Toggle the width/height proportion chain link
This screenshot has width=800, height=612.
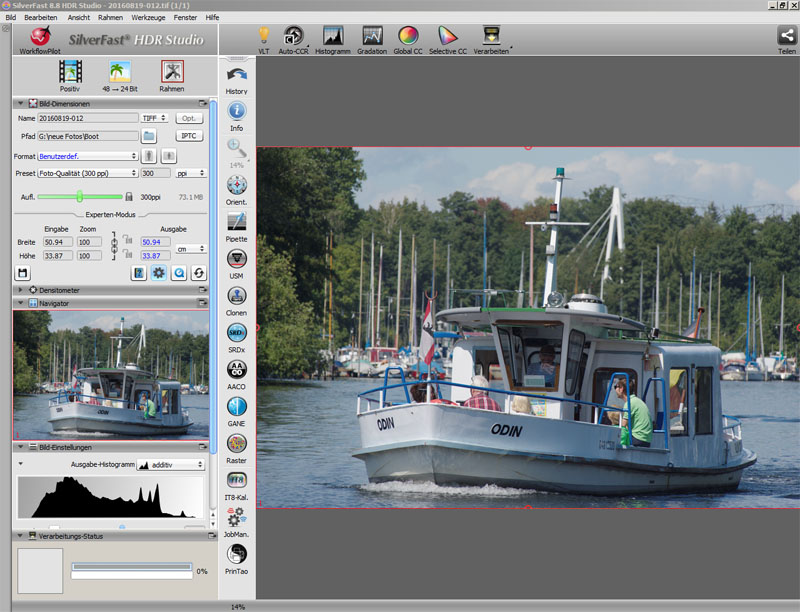tap(114, 243)
